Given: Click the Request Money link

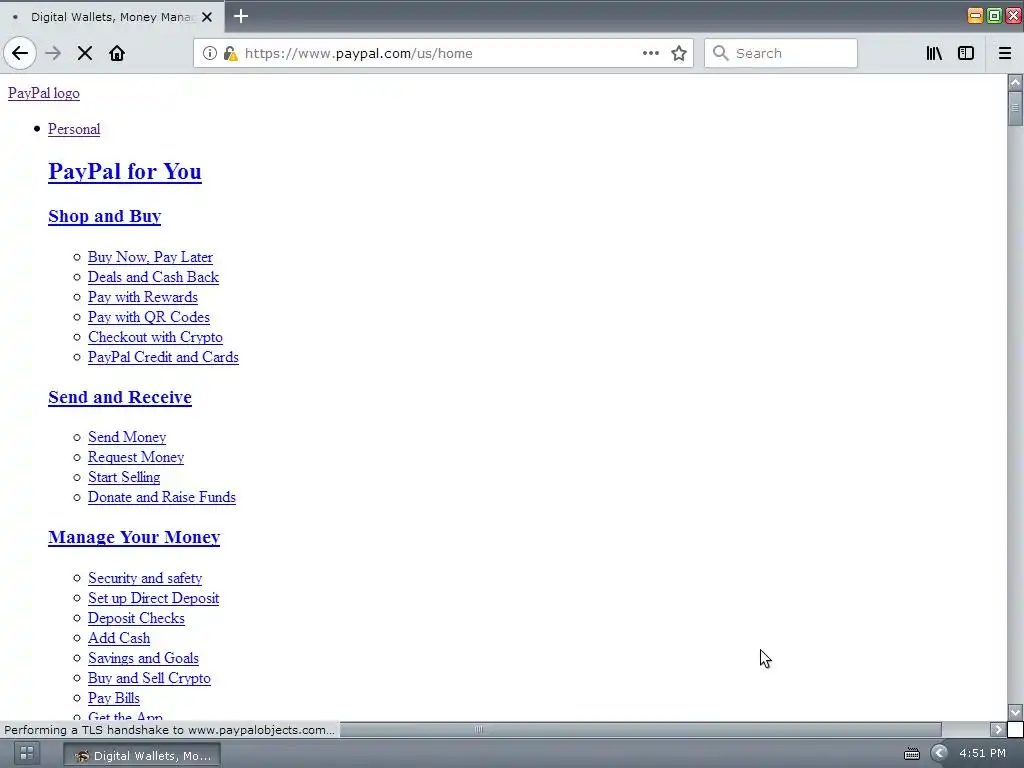Looking at the screenshot, I should (136, 458).
